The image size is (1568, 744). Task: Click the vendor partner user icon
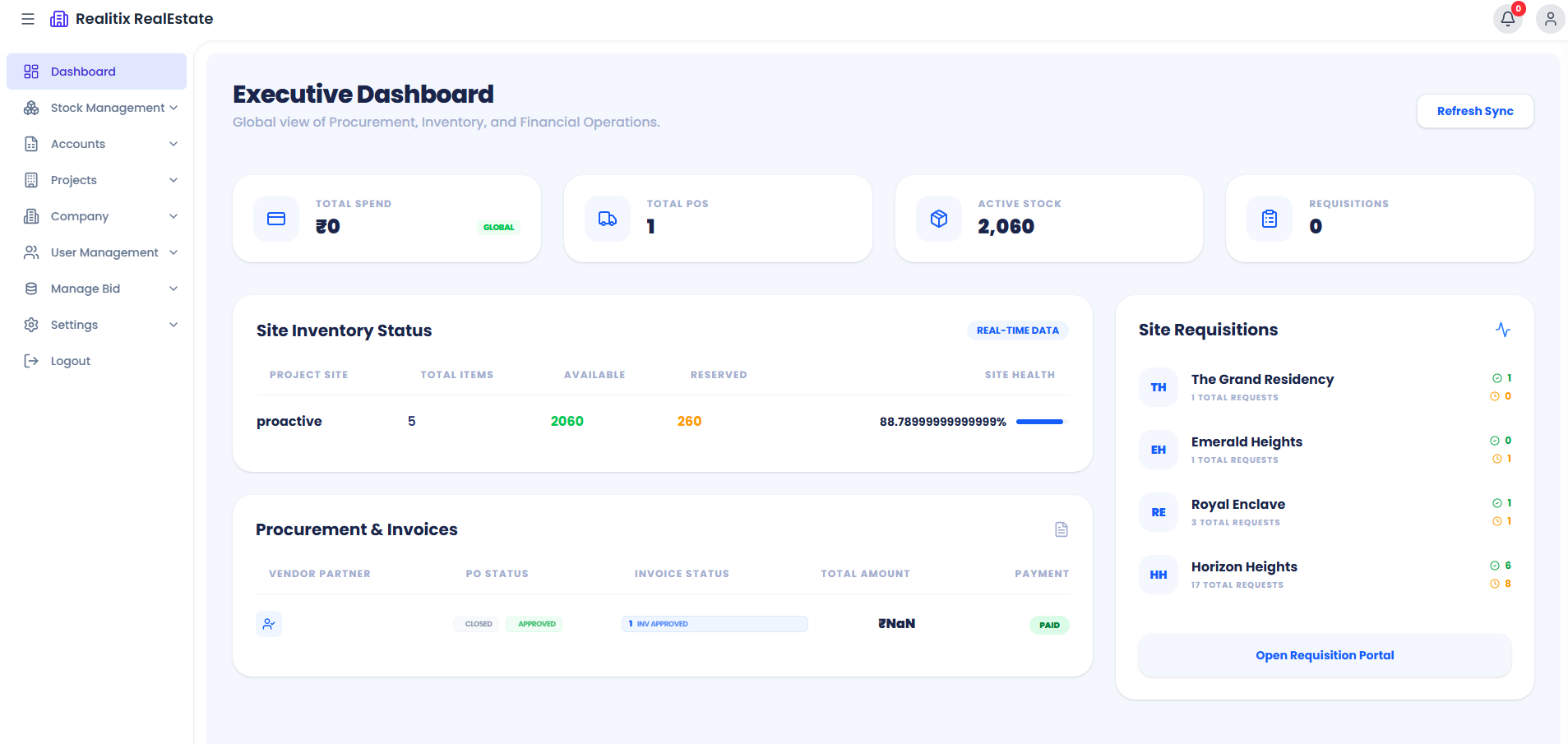269,624
